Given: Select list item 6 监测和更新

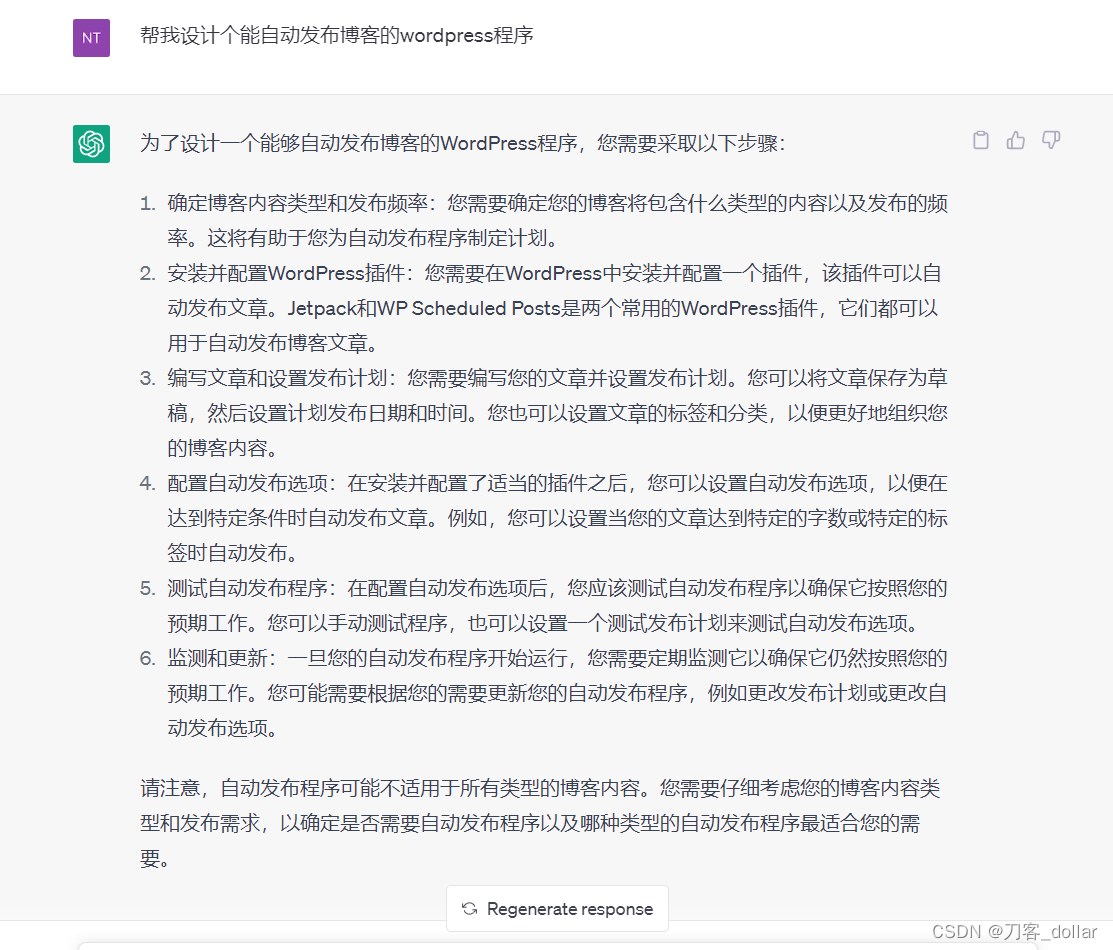Looking at the screenshot, I should (x=544, y=693).
